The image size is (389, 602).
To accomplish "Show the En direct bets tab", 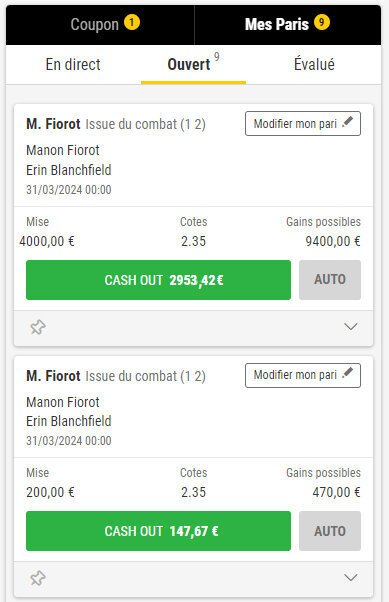I will [73, 64].
